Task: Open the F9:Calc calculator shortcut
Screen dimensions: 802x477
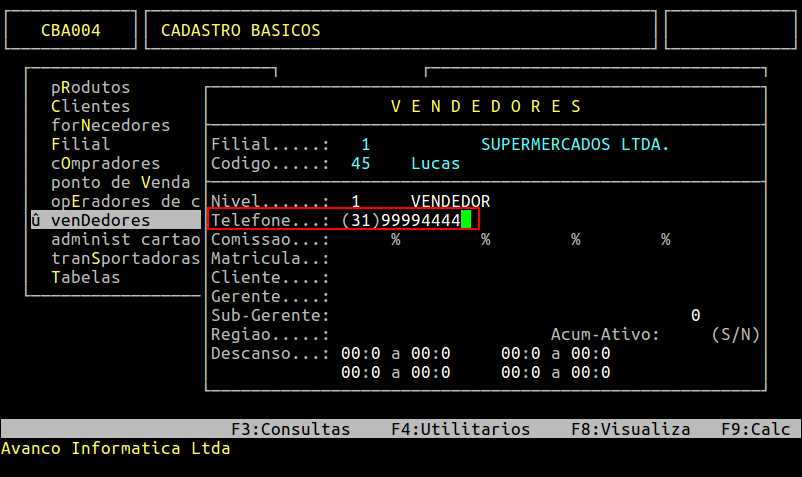Action: [756, 429]
